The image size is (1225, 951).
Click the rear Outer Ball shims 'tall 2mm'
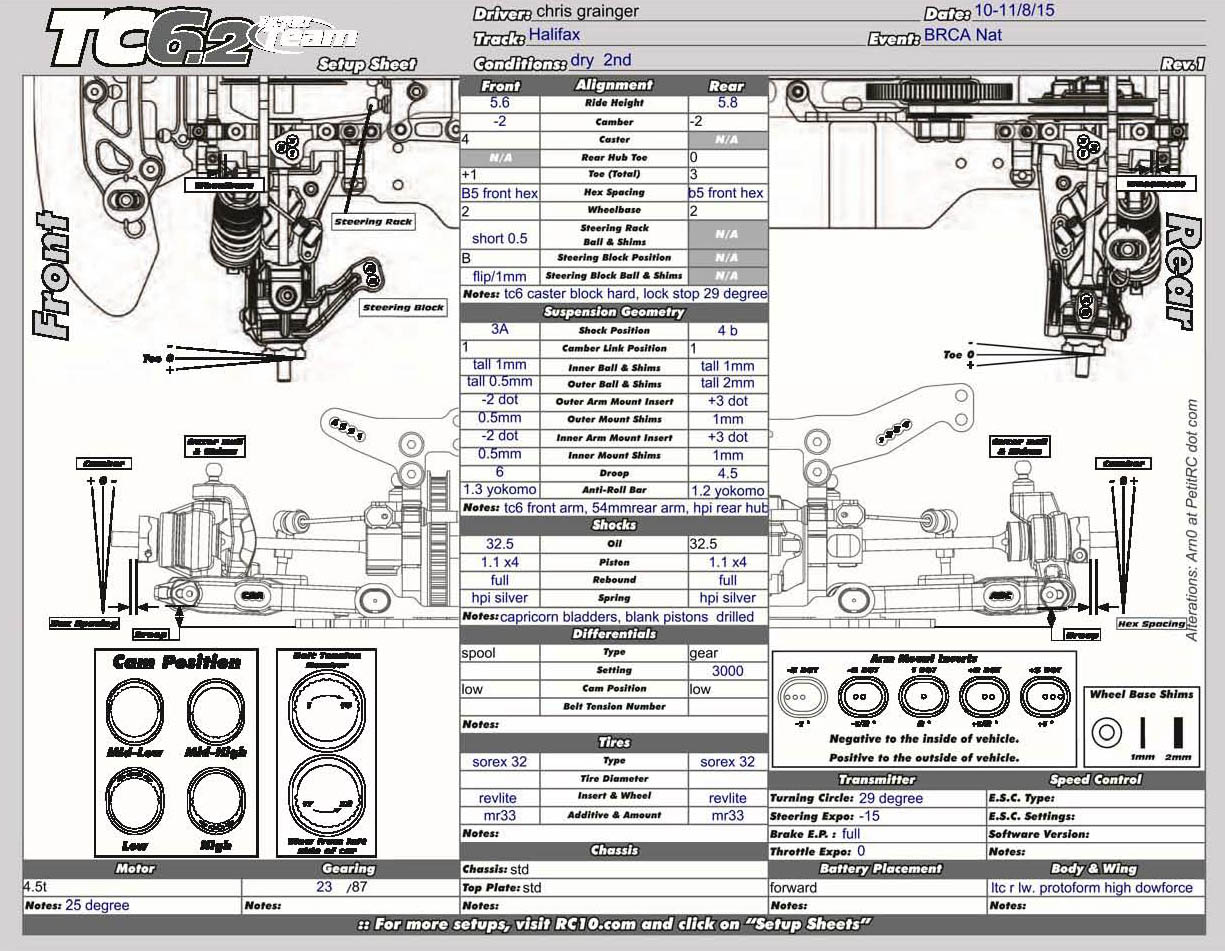coord(728,383)
